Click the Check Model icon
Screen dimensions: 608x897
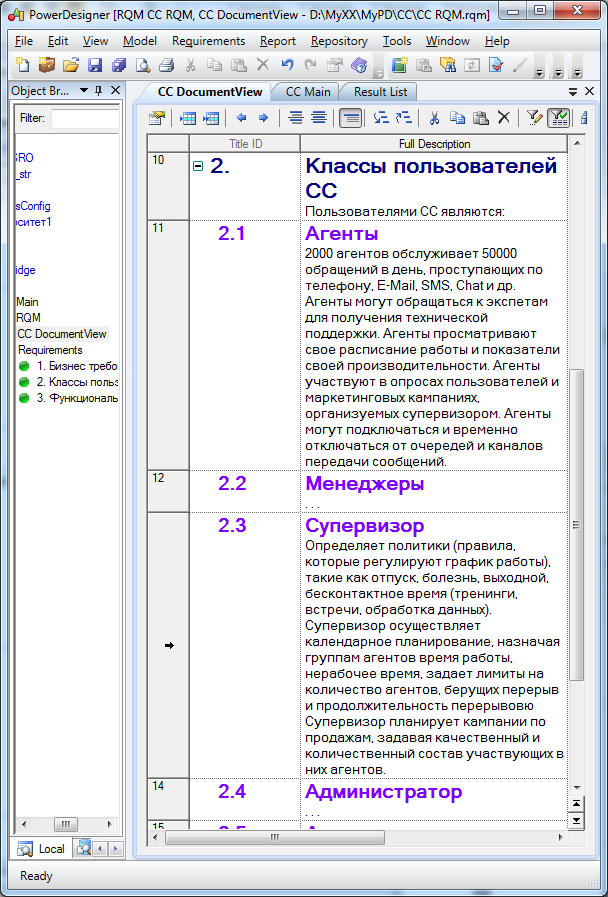(x=495, y=65)
